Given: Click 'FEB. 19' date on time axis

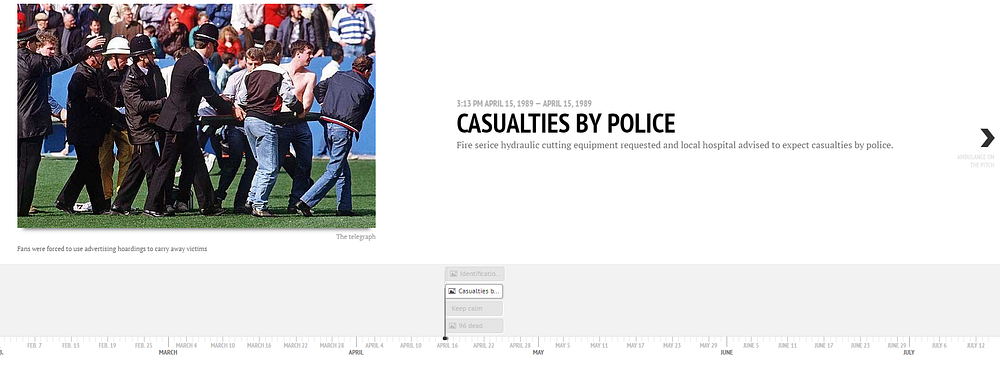Looking at the screenshot, I should [107, 346].
